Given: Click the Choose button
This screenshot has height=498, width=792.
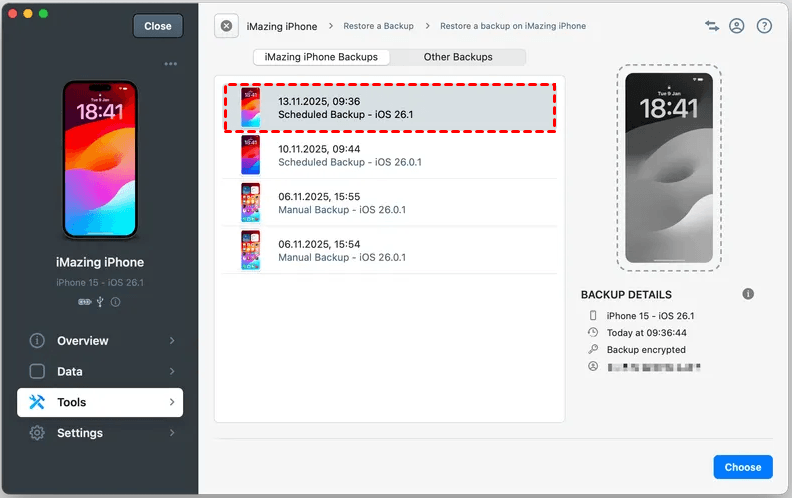Looking at the screenshot, I should (743, 467).
